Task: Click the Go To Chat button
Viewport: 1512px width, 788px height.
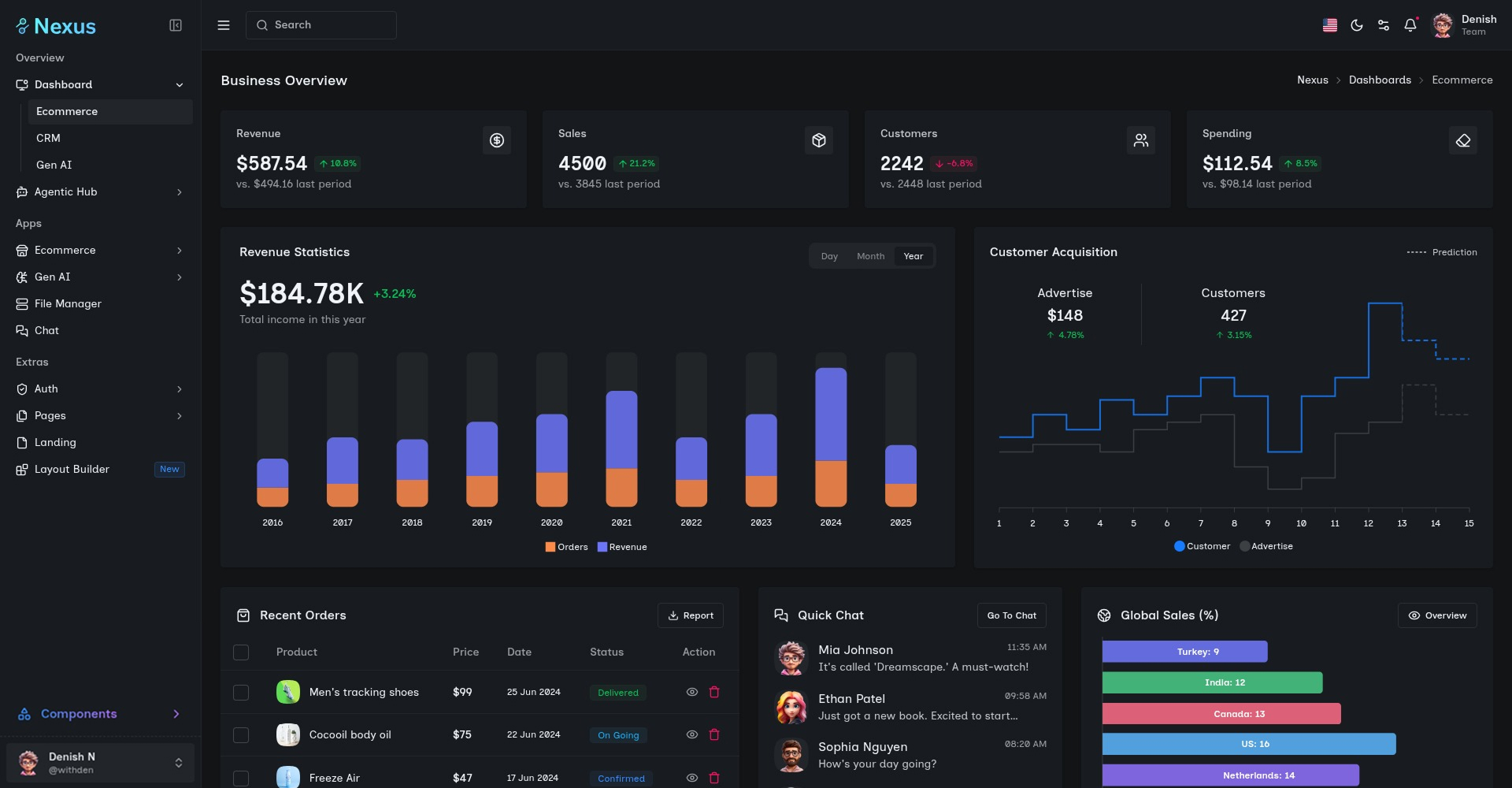Action: [1011, 615]
